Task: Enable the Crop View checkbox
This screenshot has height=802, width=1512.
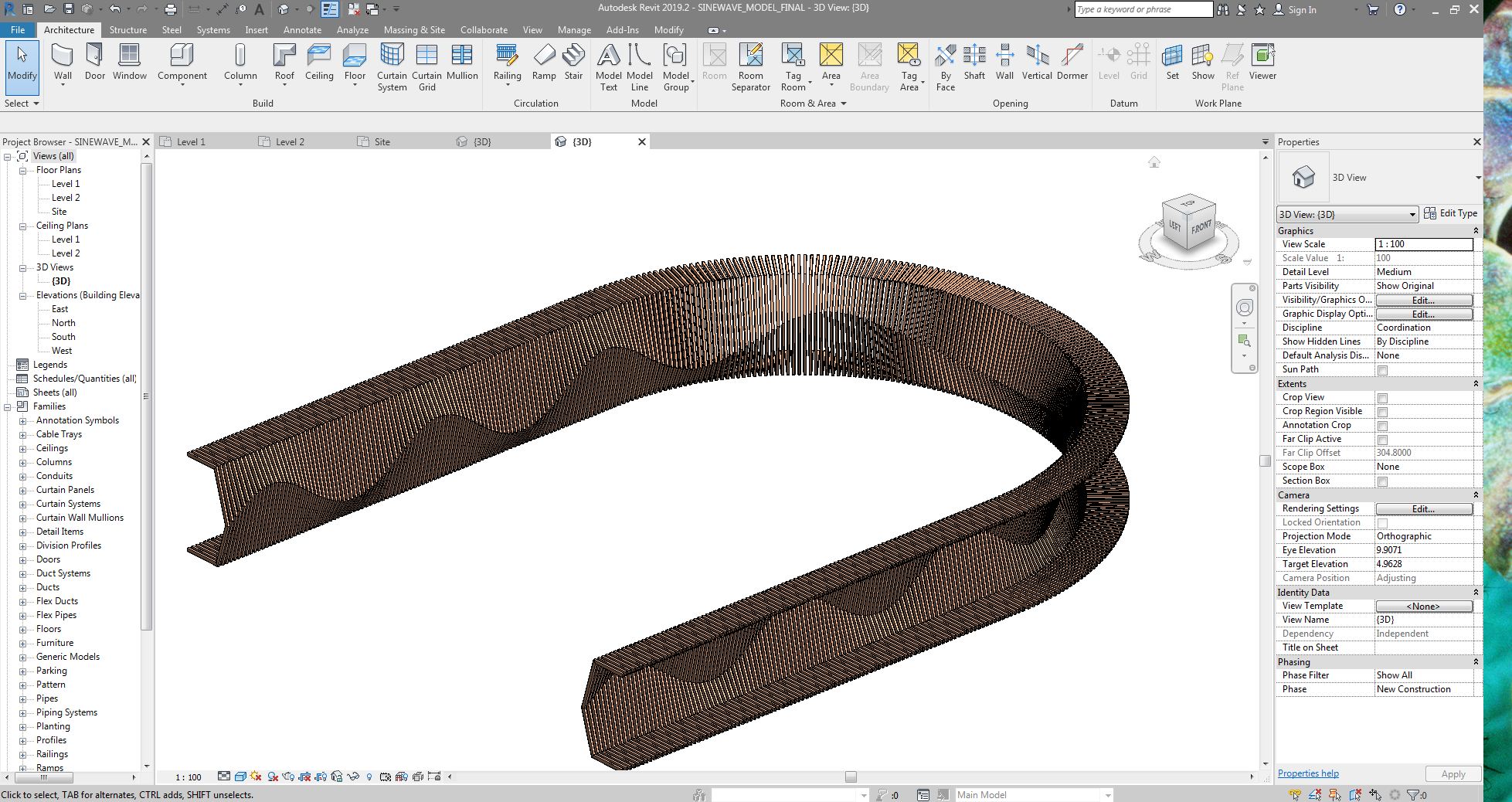Action: pos(1382,398)
